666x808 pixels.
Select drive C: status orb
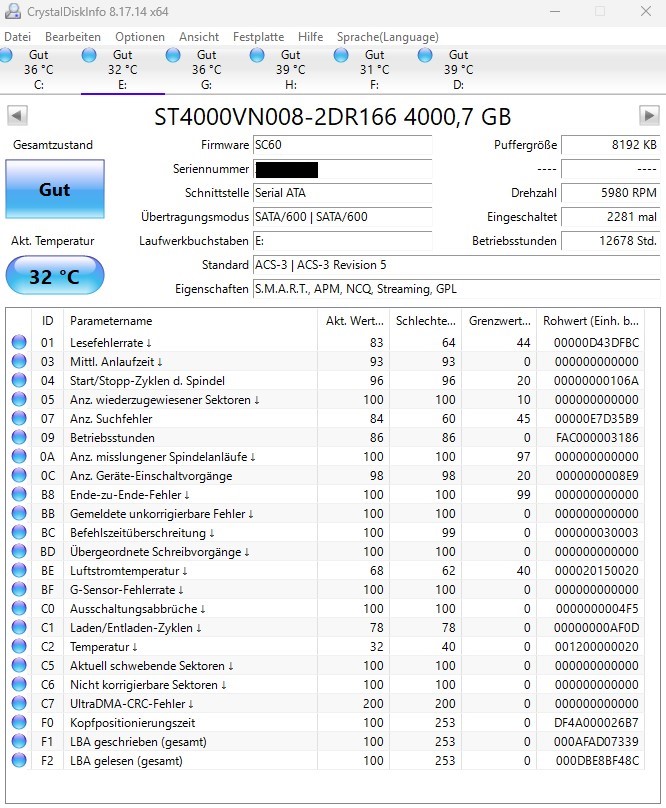pyautogui.click(x=5, y=55)
